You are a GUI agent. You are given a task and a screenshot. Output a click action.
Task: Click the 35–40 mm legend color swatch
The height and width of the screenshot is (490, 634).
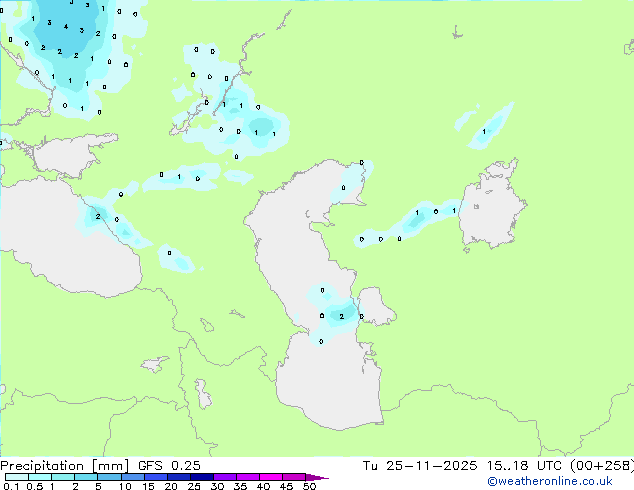pos(248,477)
